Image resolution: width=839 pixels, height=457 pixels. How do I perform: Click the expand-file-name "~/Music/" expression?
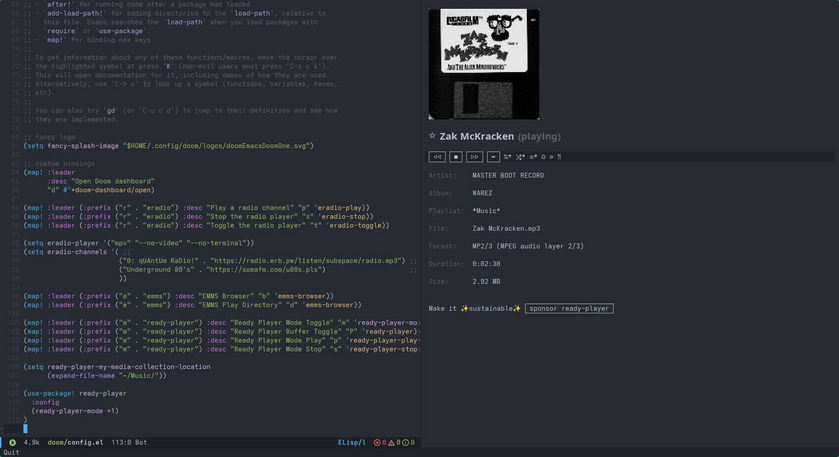107,376
